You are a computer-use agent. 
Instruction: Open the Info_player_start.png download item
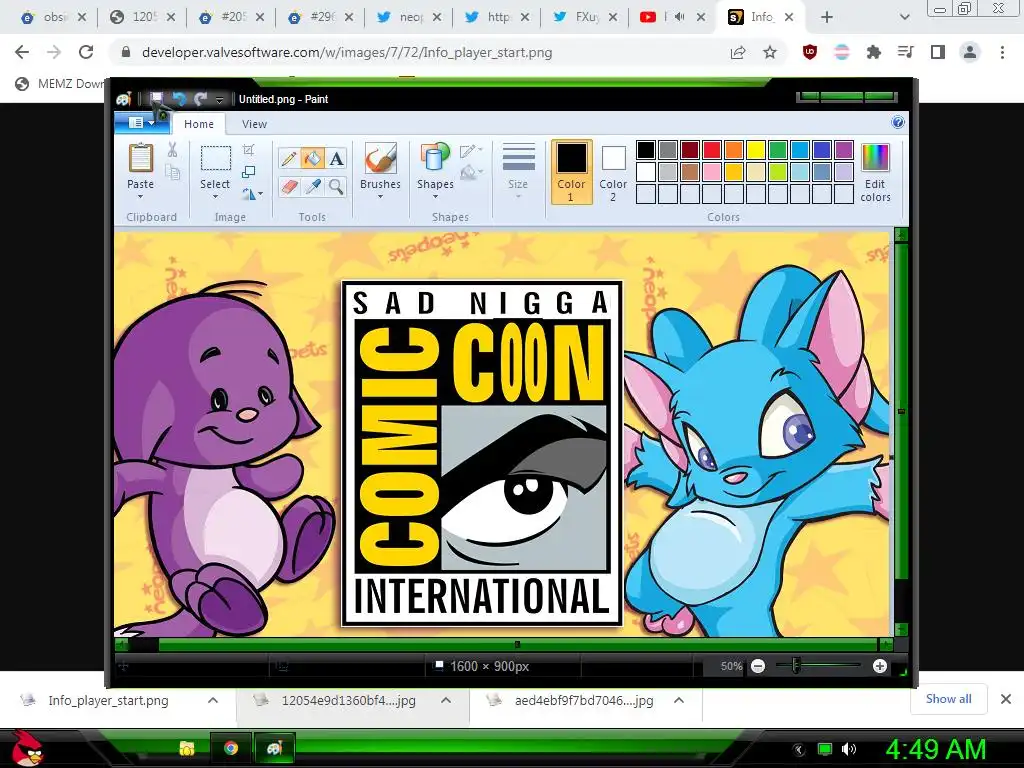(x=108, y=701)
